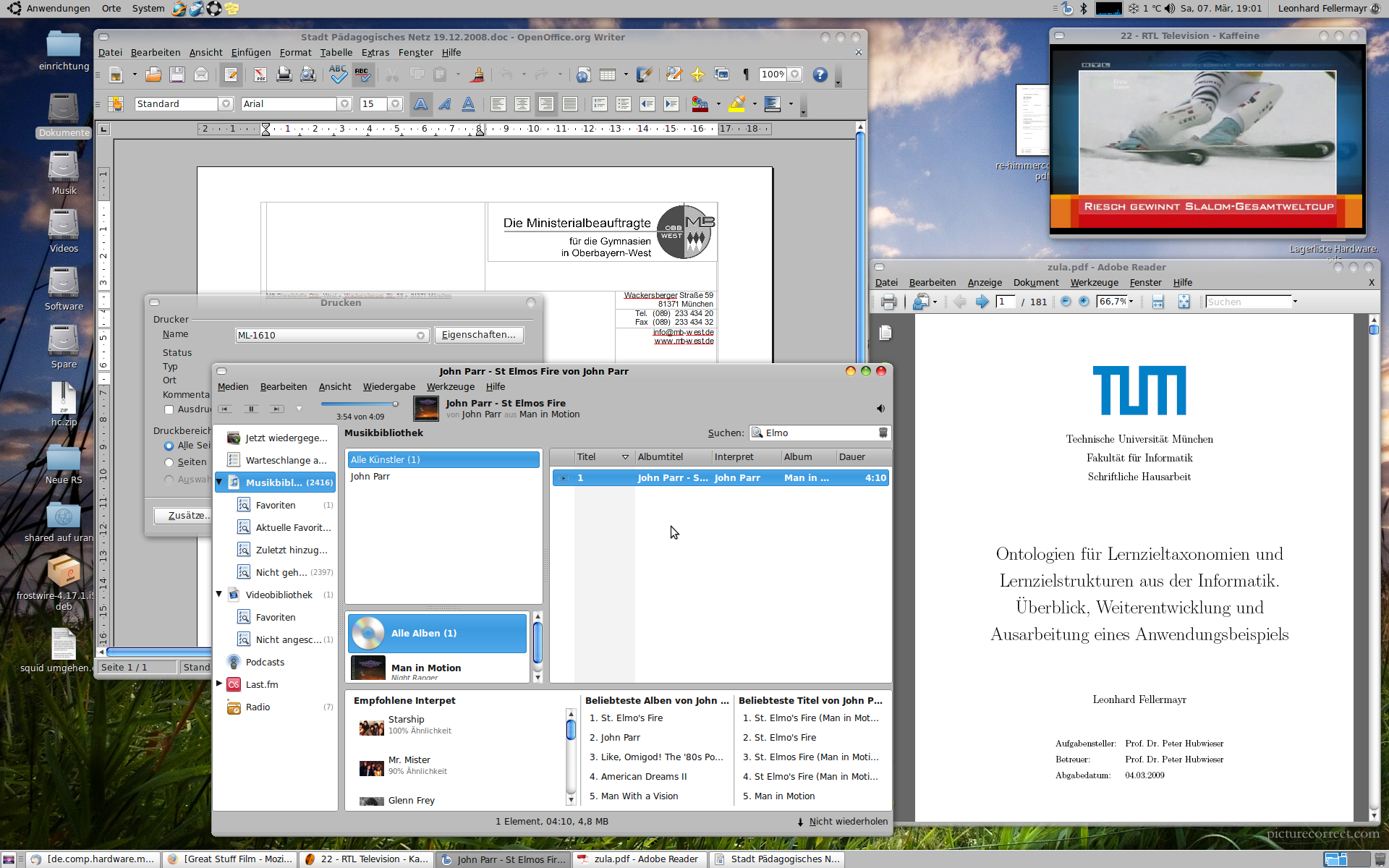Viewport: 1389px width, 868px height.
Task: Click the volume speaker icon in music player
Action: point(880,409)
